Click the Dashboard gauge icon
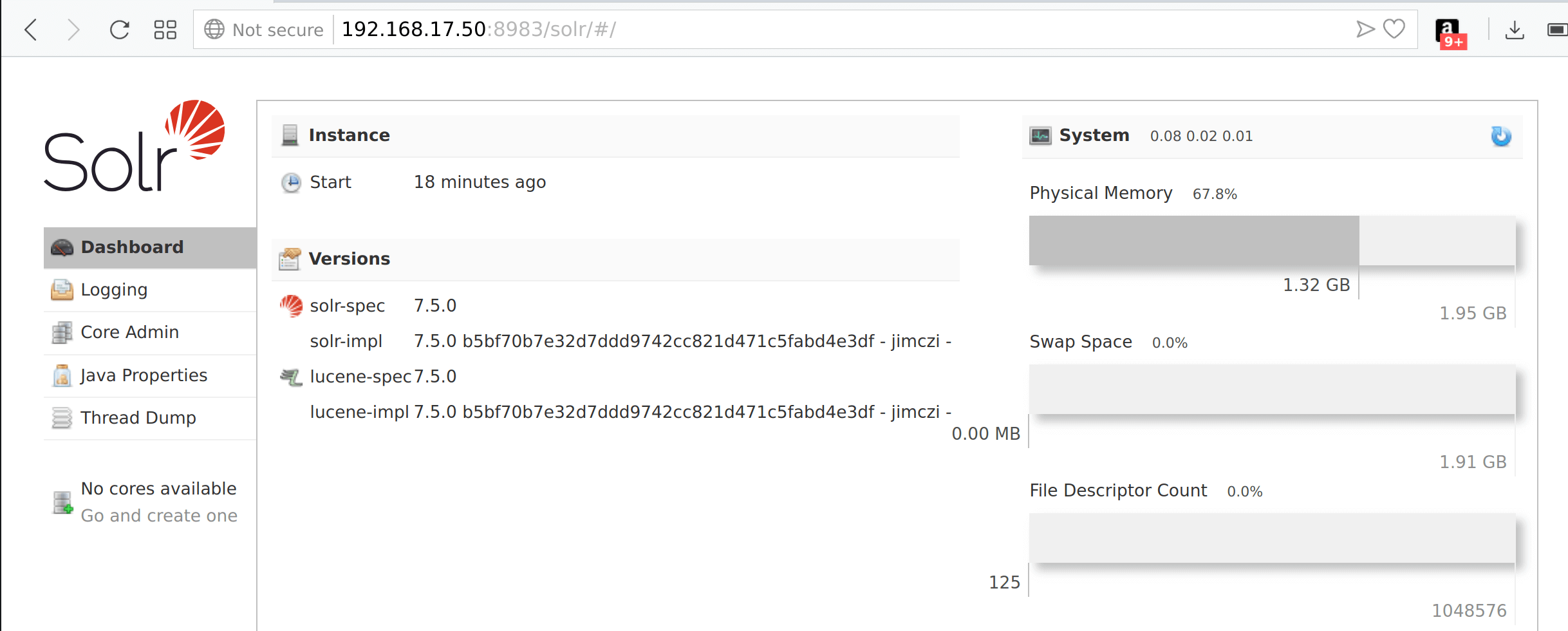Screen dimensions: 1568x631 tap(62, 247)
